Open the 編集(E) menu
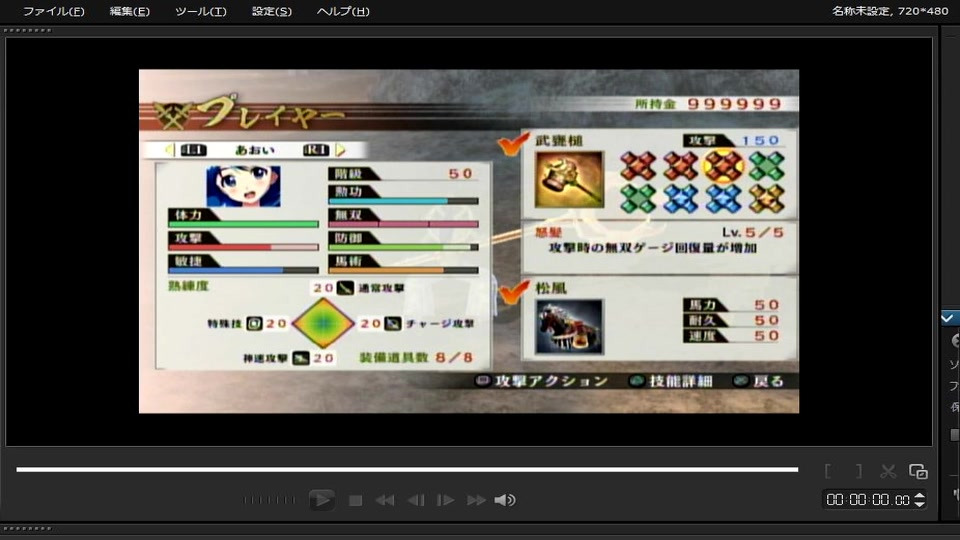The image size is (960, 540). 129,11
